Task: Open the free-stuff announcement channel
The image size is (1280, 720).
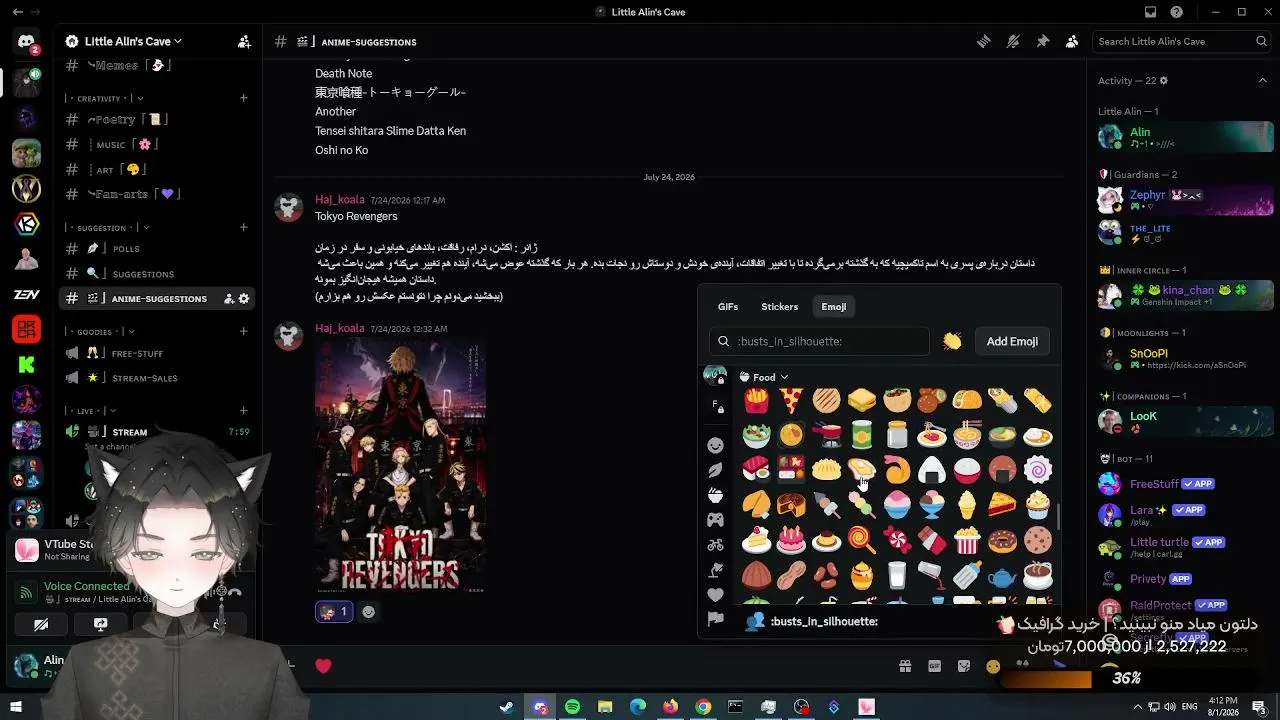Action: (x=155, y=353)
